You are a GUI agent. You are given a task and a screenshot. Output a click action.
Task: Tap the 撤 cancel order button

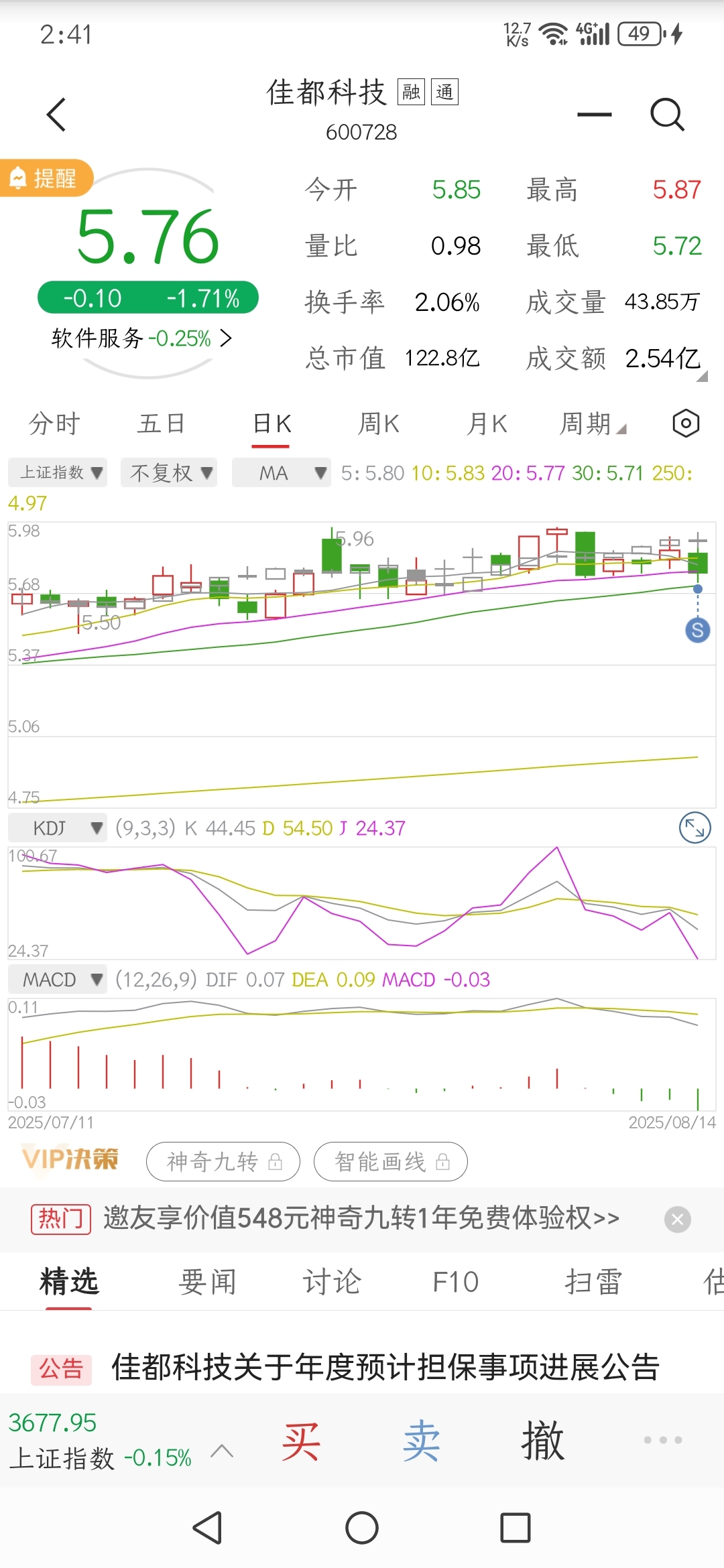point(542,1441)
